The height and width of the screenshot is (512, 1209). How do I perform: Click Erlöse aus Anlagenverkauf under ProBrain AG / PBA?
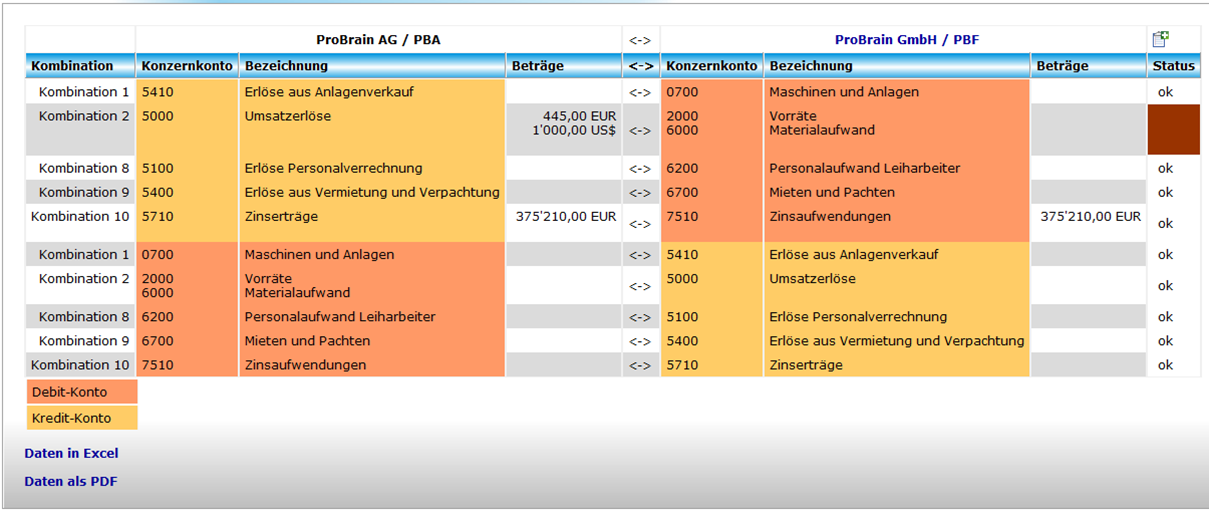click(329, 92)
